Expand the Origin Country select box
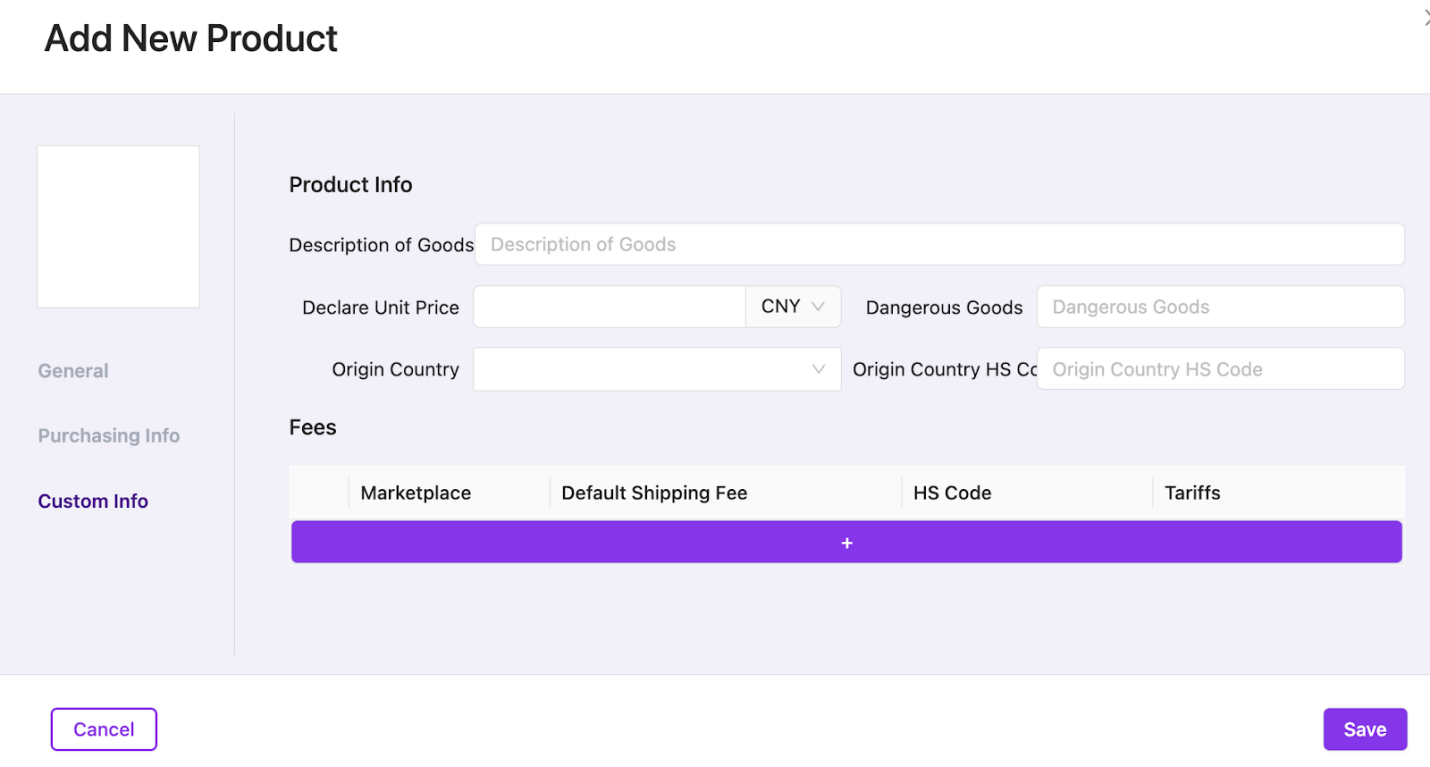Screen dimensions: 1430x767 (657, 369)
